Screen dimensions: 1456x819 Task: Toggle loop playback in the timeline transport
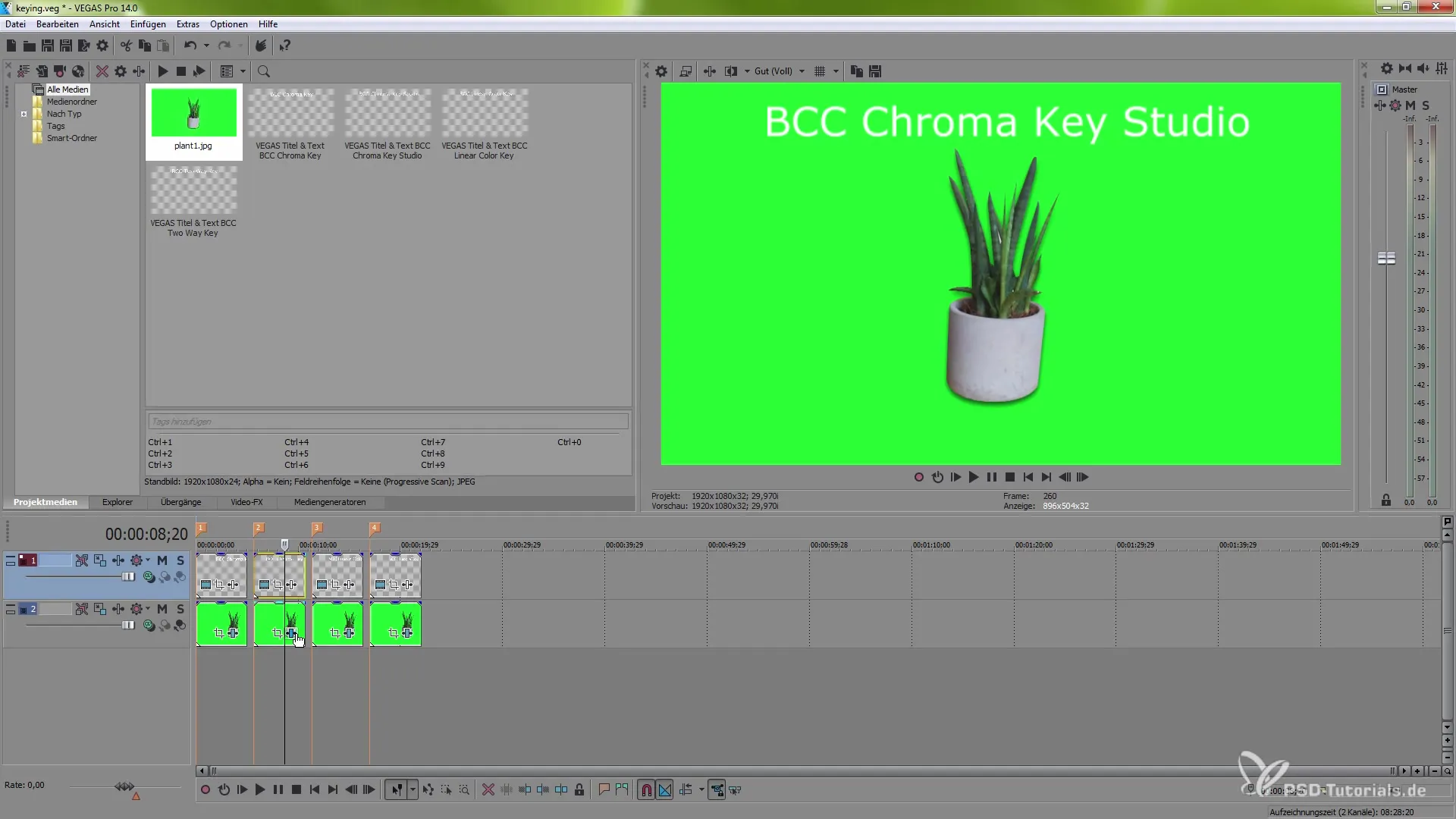click(224, 790)
